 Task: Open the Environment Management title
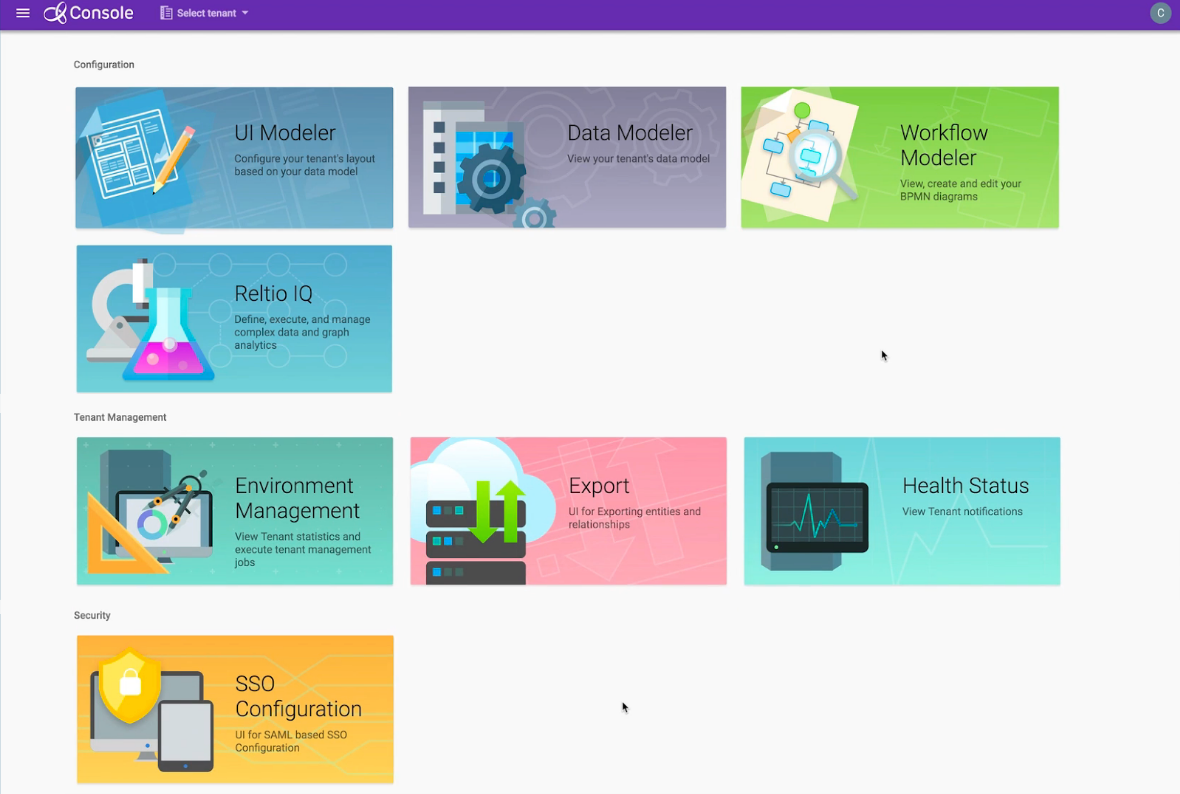297,498
